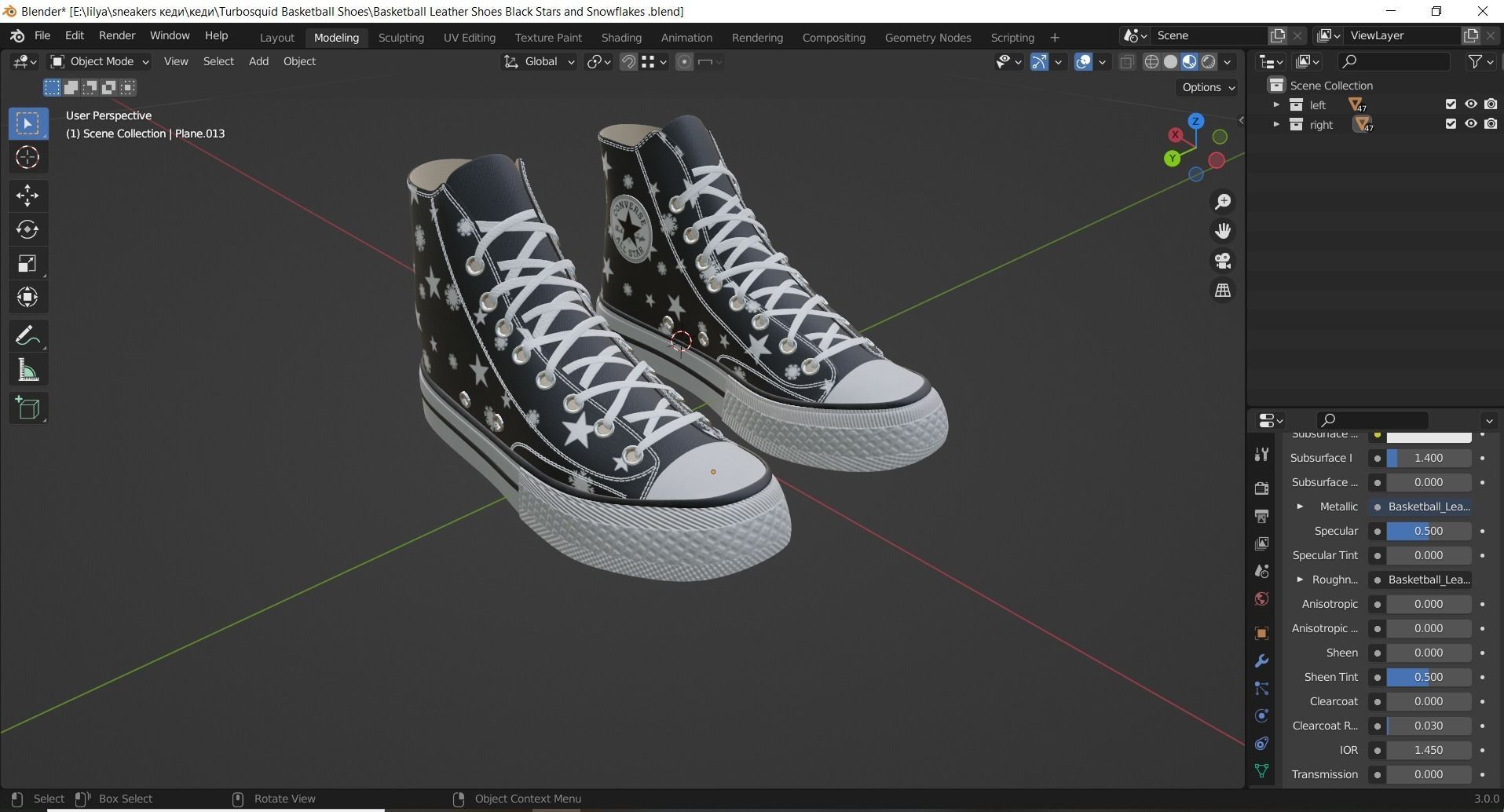Toggle viewport overlays button
Screen dimensions: 1504x812
click(x=1083, y=62)
